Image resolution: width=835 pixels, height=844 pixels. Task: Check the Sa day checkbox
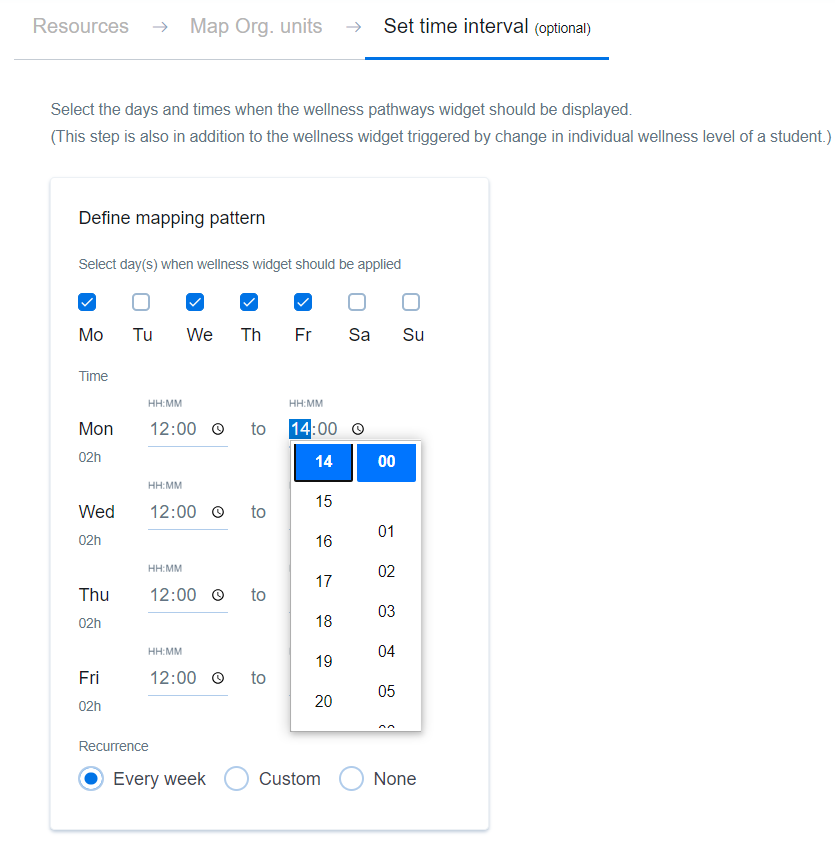pos(357,302)
